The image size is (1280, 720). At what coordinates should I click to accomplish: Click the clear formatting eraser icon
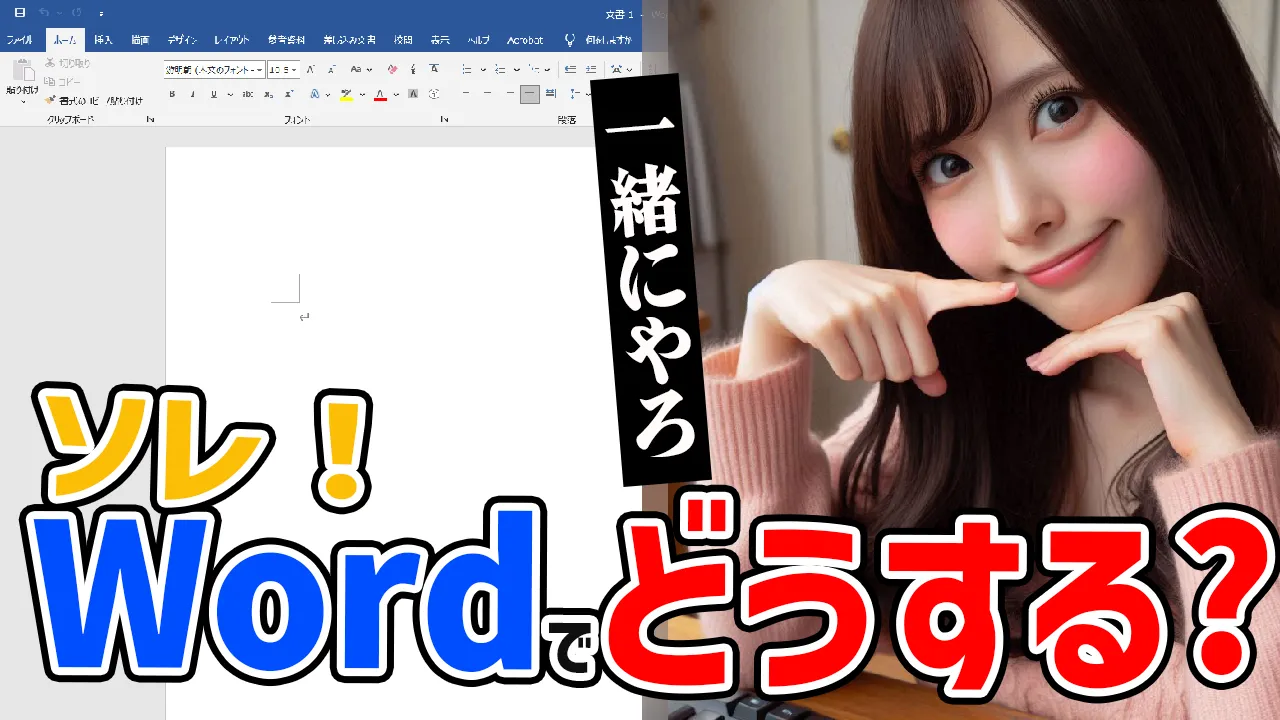392,69
